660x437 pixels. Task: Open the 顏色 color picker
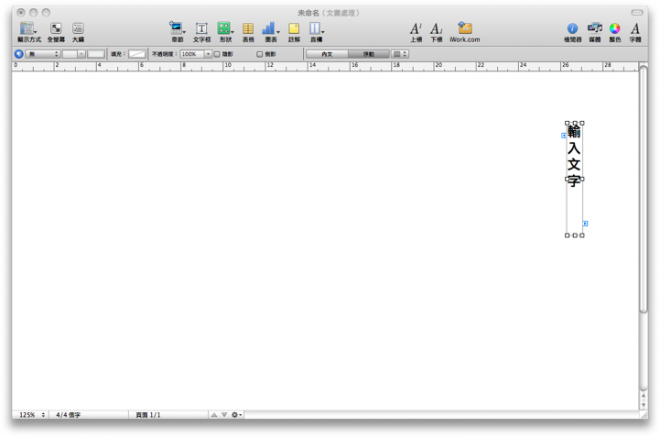(x=614, y=29)
